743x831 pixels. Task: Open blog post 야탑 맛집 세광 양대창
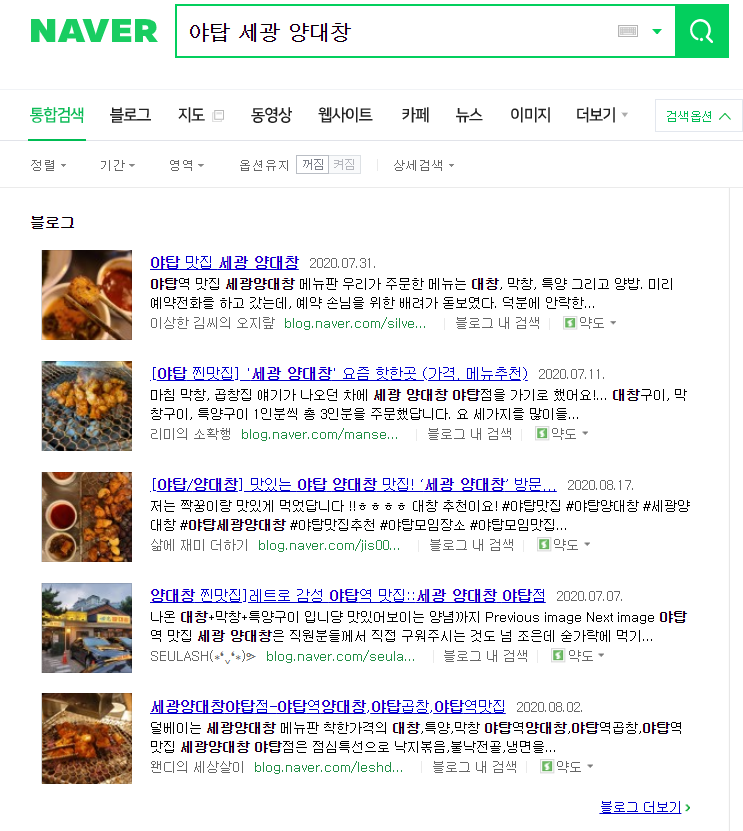(x=224, y=262)
